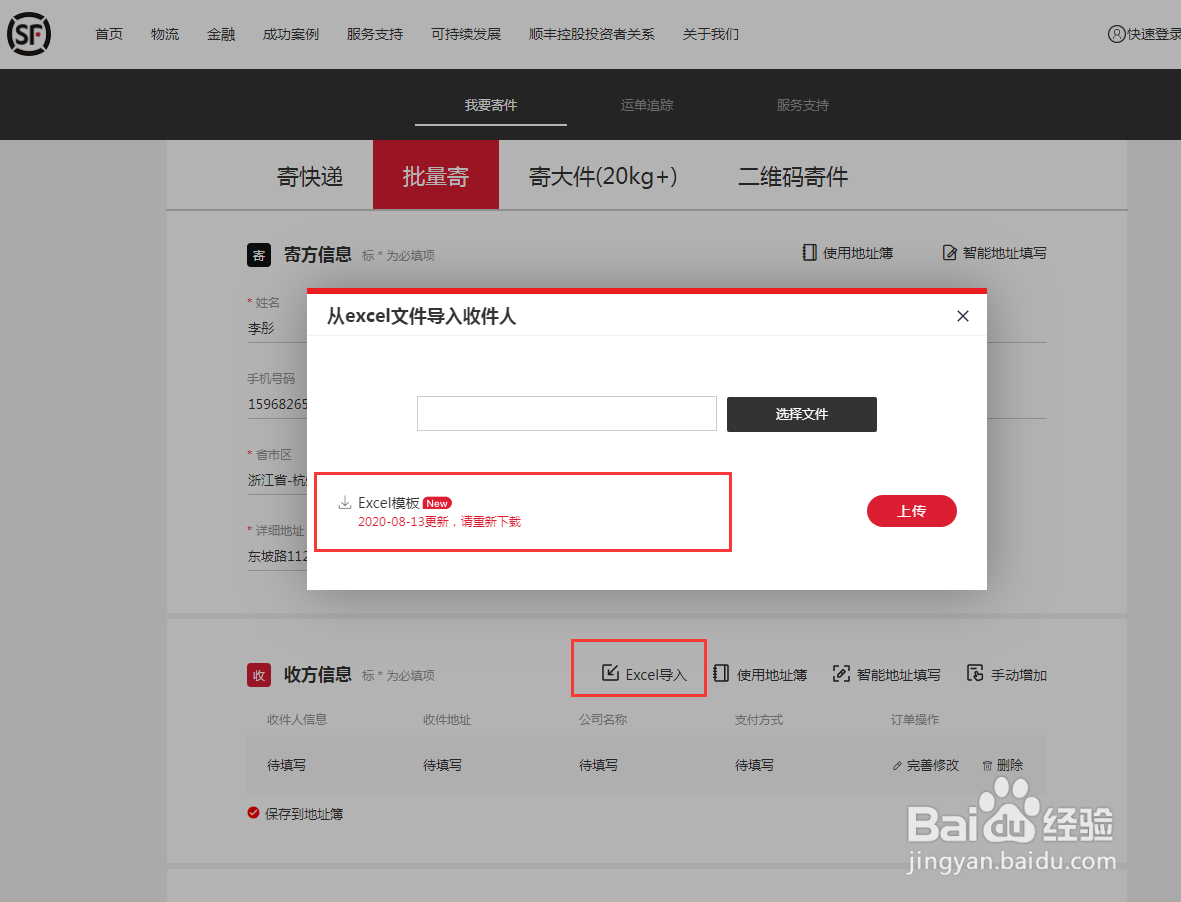Screen dimensions: 1181x902
Task: Click the file path input field
Action: [566, 413]
